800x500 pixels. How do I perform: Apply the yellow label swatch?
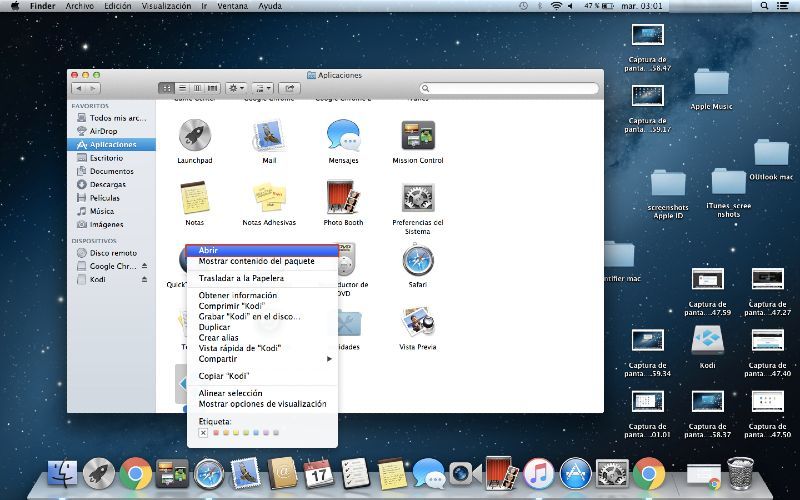pyautogui.click(x=236, y=433)
